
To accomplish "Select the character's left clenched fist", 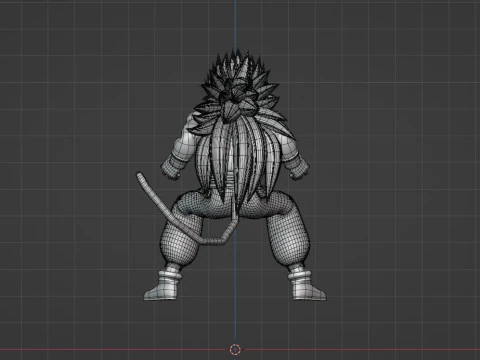I will [172, 169].
